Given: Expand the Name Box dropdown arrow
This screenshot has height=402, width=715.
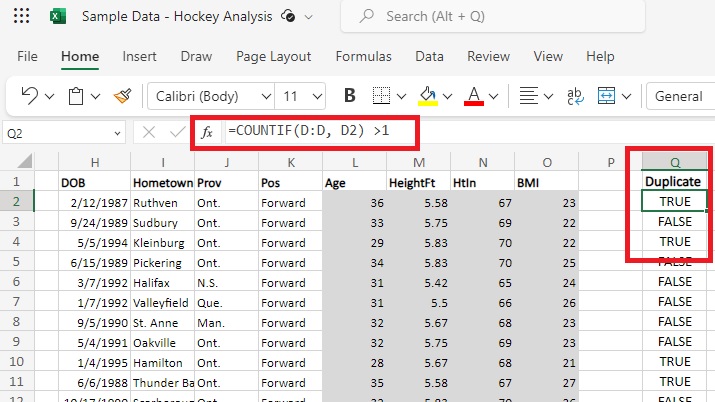Looking at the screenshot, I should pos(117,134).
